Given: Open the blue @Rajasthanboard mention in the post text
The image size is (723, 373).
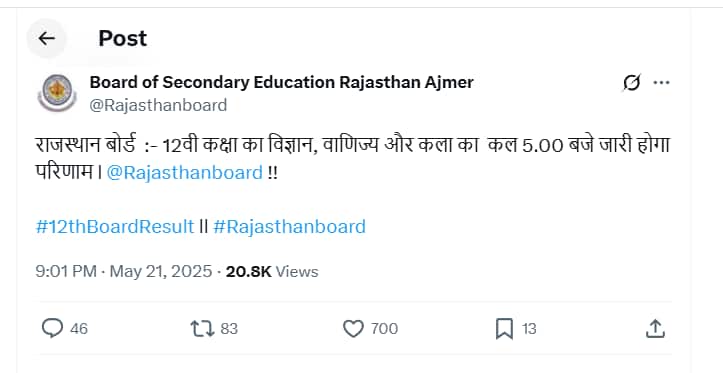Looking at the screenshot, I should click(x=184, y=173).
